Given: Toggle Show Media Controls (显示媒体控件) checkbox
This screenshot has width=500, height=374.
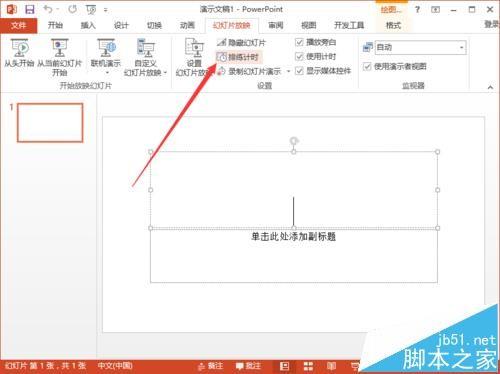Looking at the screenshot, I should (299, 71).
